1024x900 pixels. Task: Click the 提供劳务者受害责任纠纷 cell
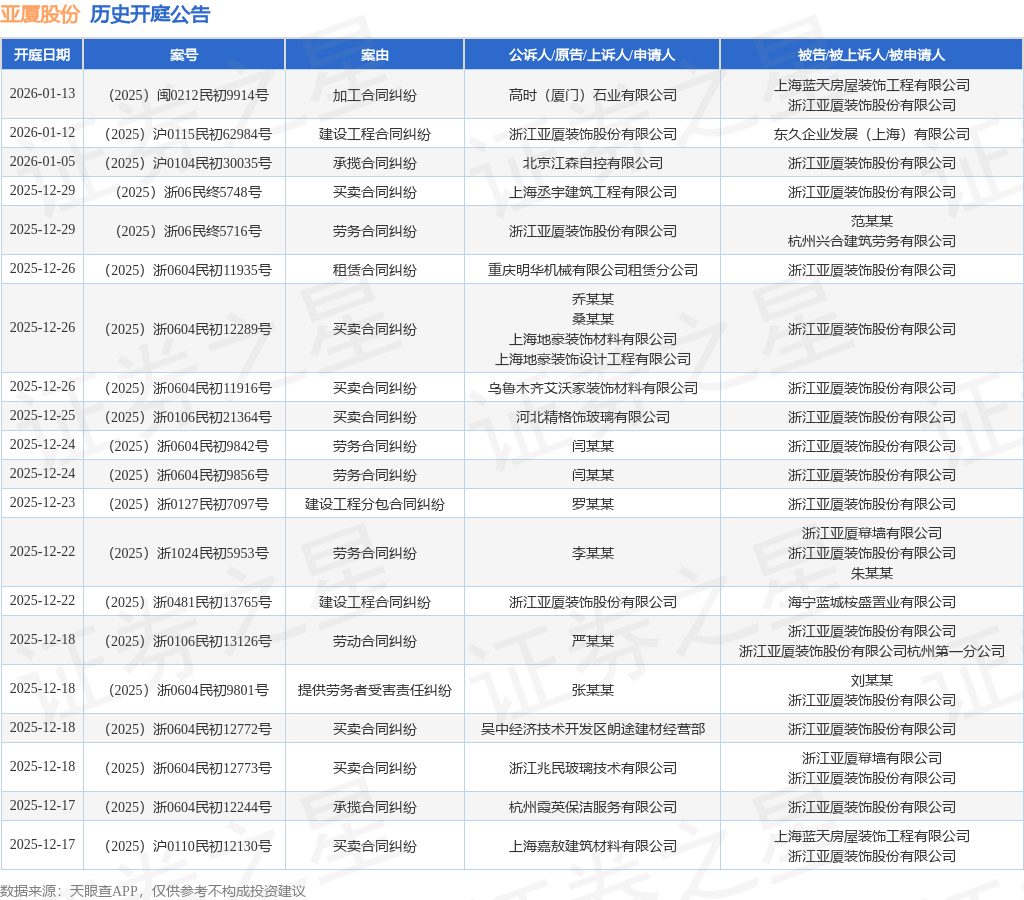[375, 690]
